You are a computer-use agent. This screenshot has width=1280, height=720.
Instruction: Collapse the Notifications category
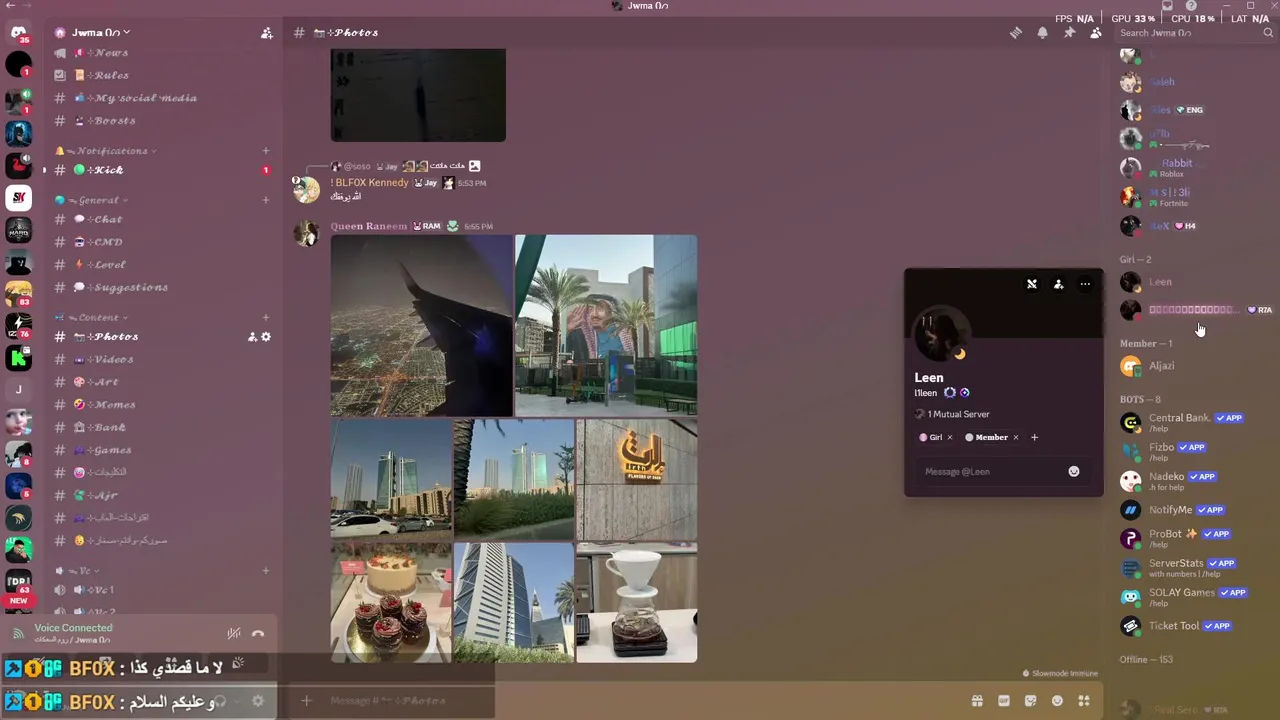(112, 151)
